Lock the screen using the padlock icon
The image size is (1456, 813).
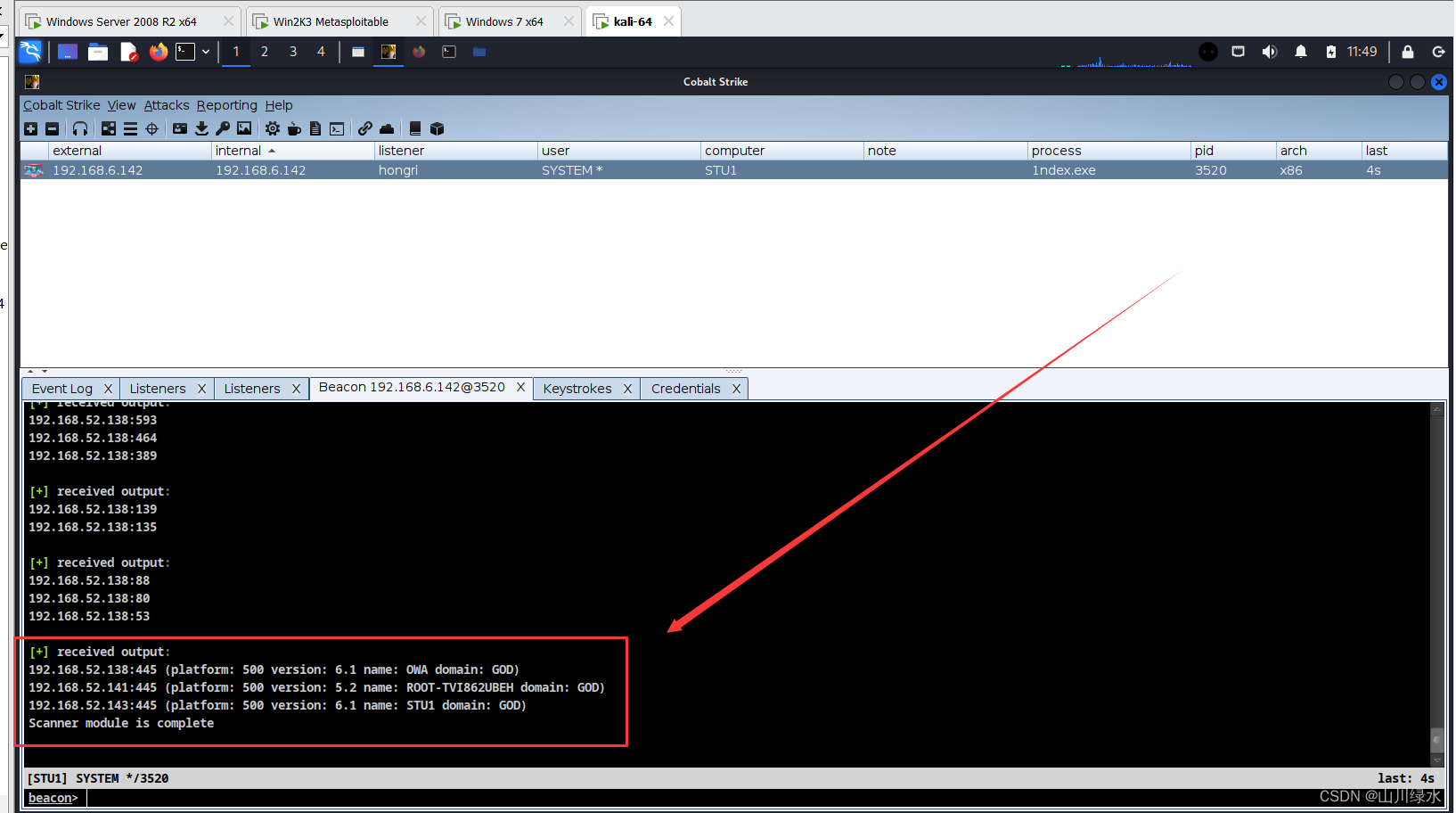(1408, 52)
